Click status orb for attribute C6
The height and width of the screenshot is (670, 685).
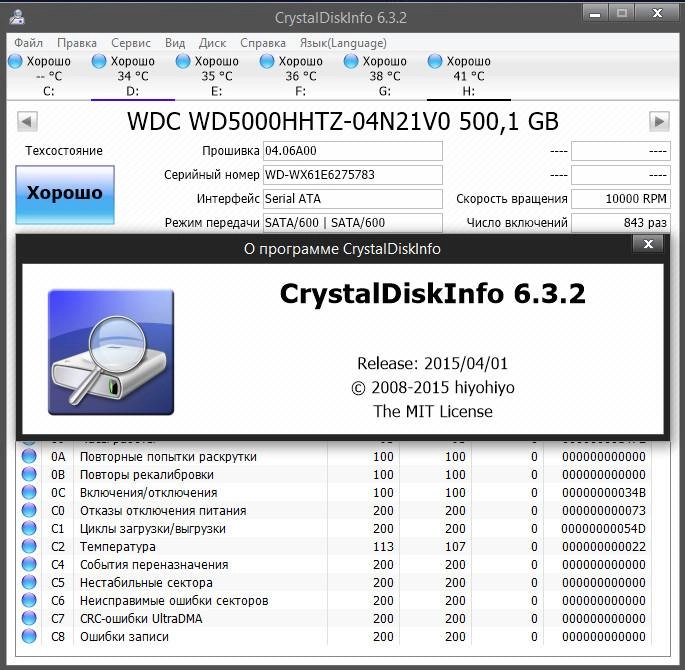[x=29, y=601]
